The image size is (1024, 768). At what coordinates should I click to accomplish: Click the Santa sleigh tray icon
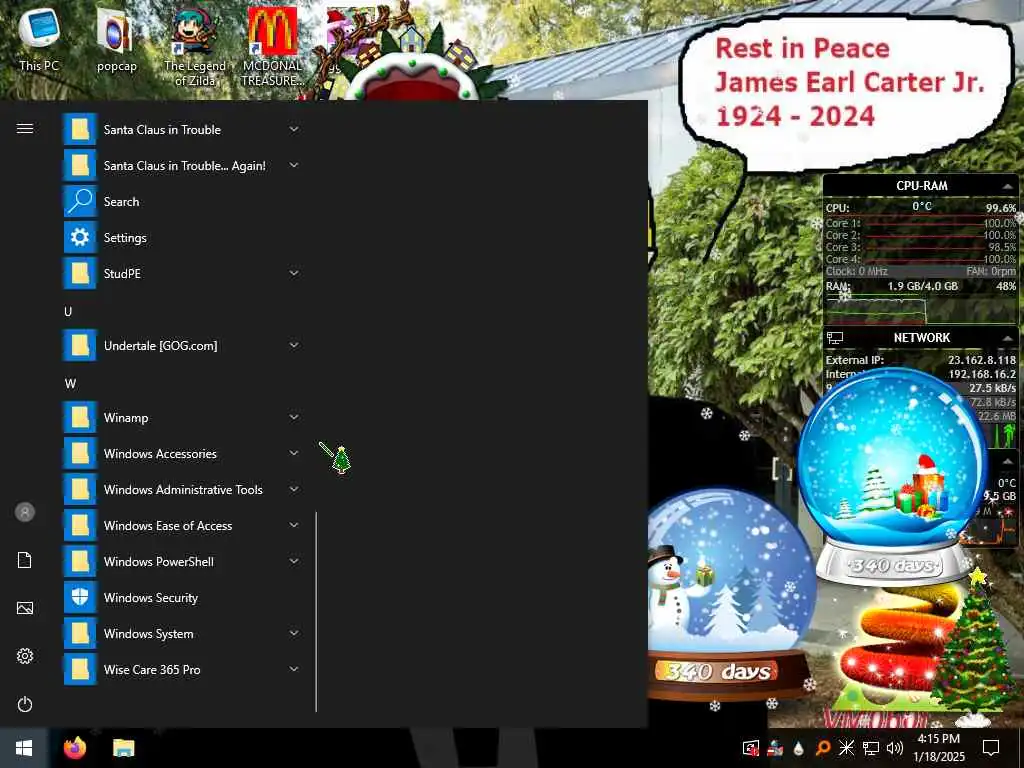775,748
